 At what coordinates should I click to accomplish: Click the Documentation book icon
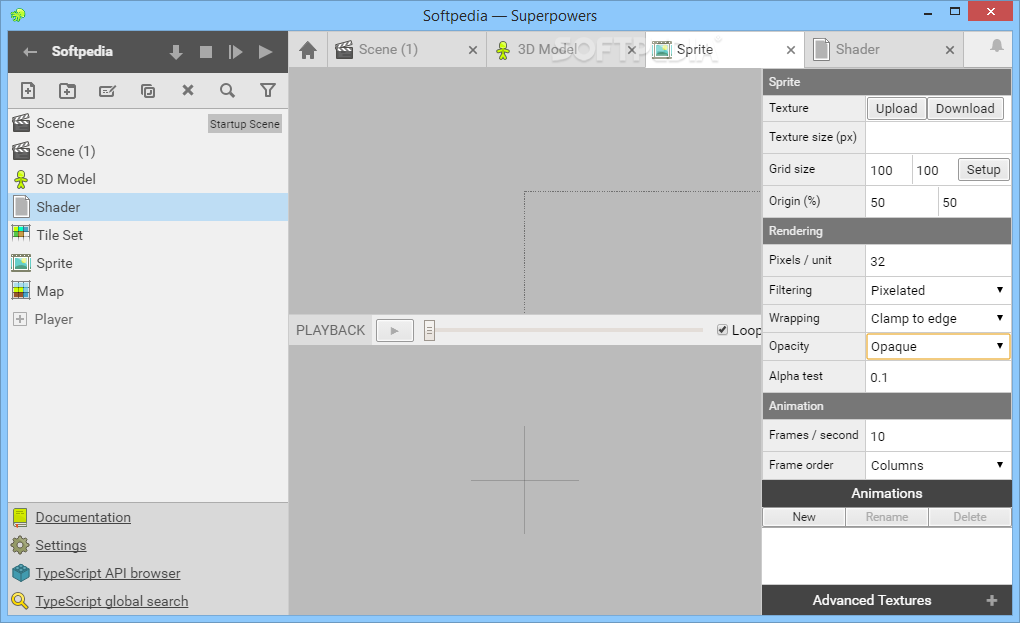coord(20,518)
